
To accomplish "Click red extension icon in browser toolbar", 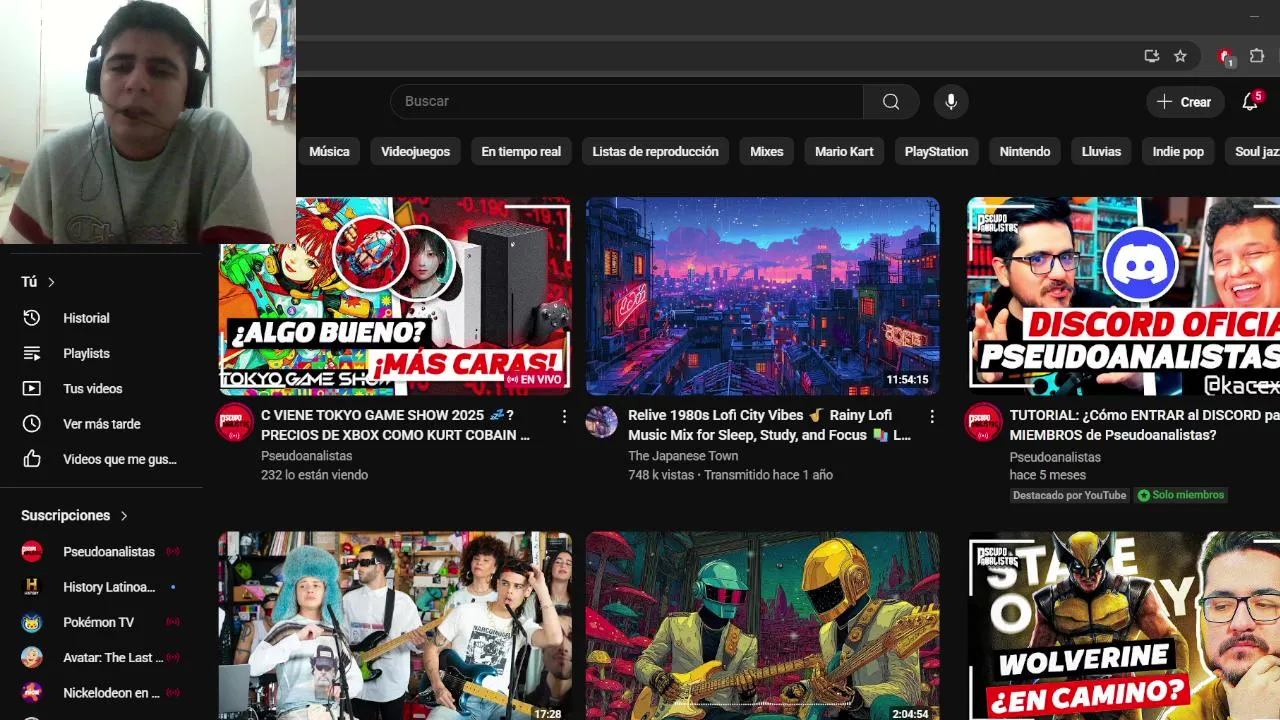I will click(1225, 57).
